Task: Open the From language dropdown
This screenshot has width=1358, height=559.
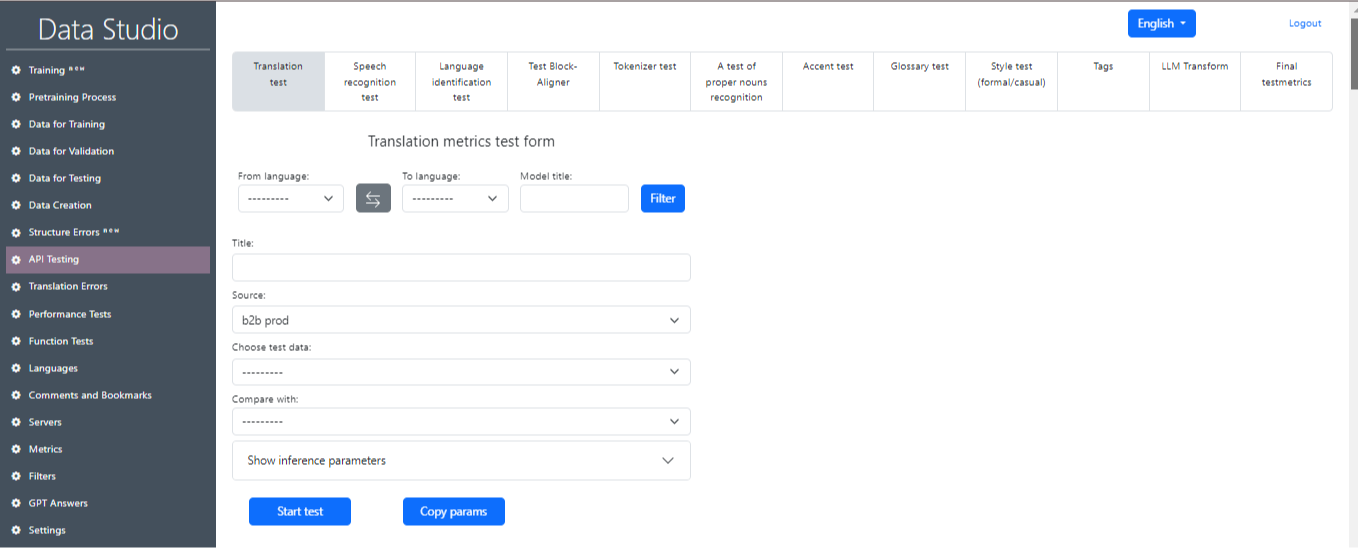Action: tap(290, 199)
